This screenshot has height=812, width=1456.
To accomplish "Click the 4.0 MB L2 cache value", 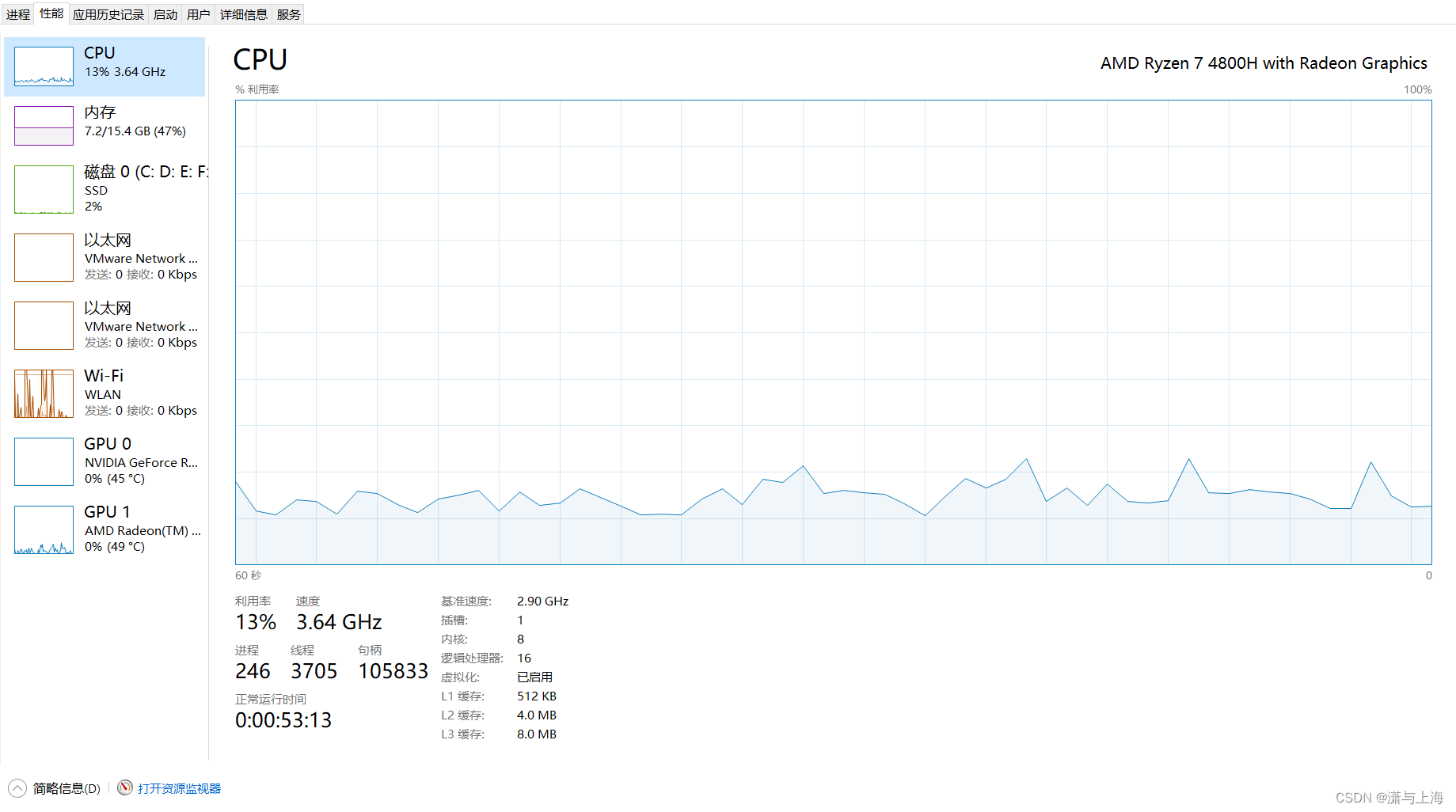I will pyautogui.click(x=537, y=715).
